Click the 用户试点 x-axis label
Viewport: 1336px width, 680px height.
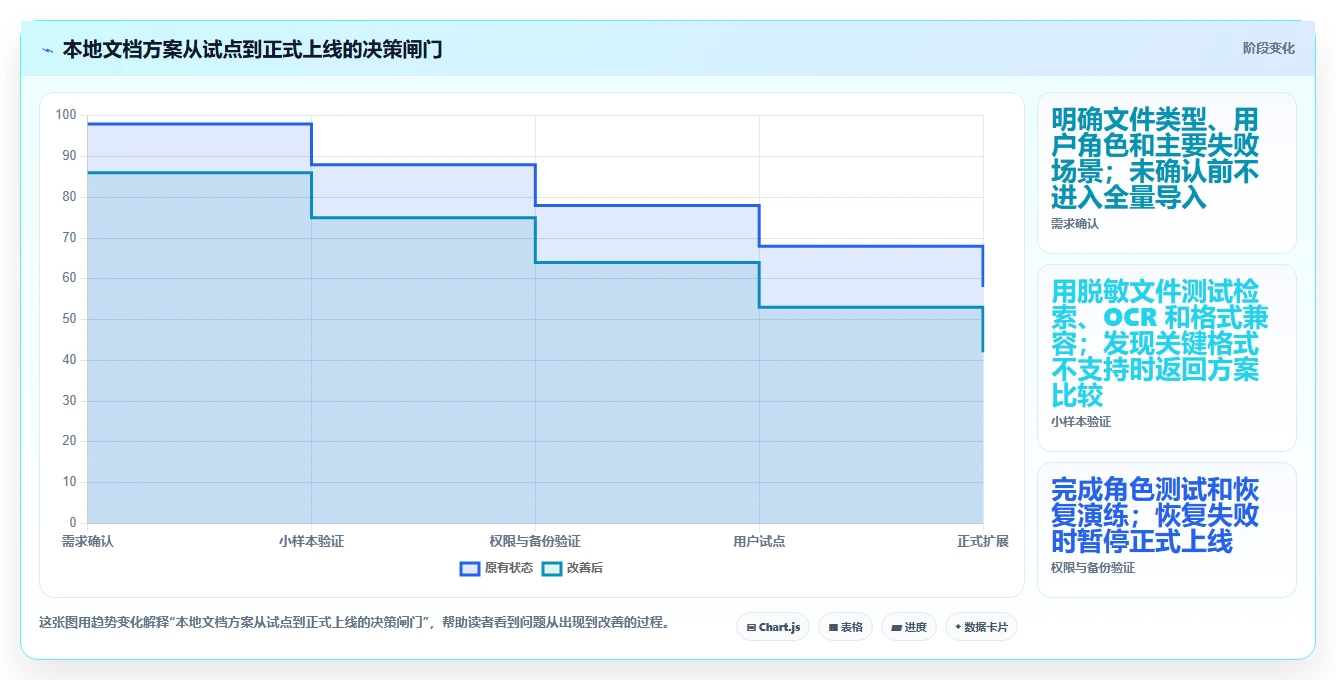point(759,541)
